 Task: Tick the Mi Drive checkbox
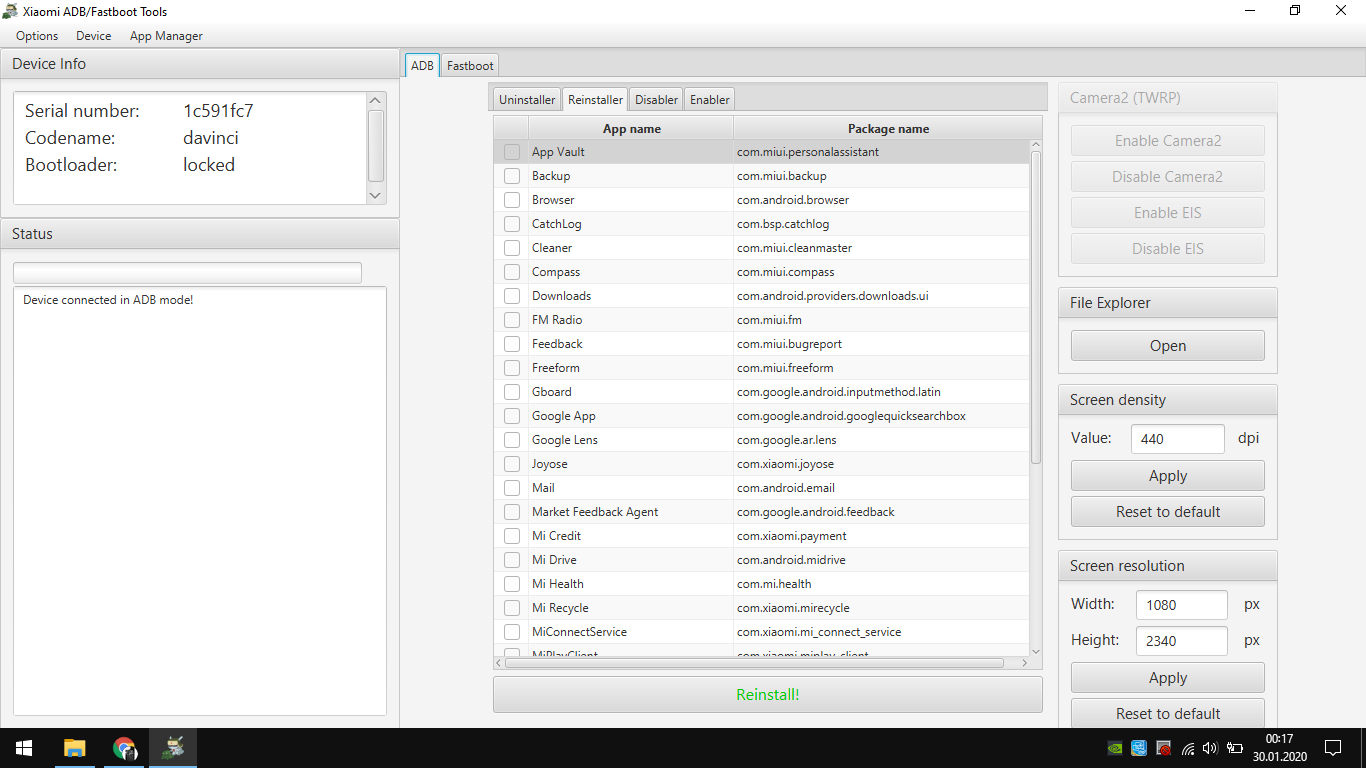pyautogui.click(x=512, y=560)
